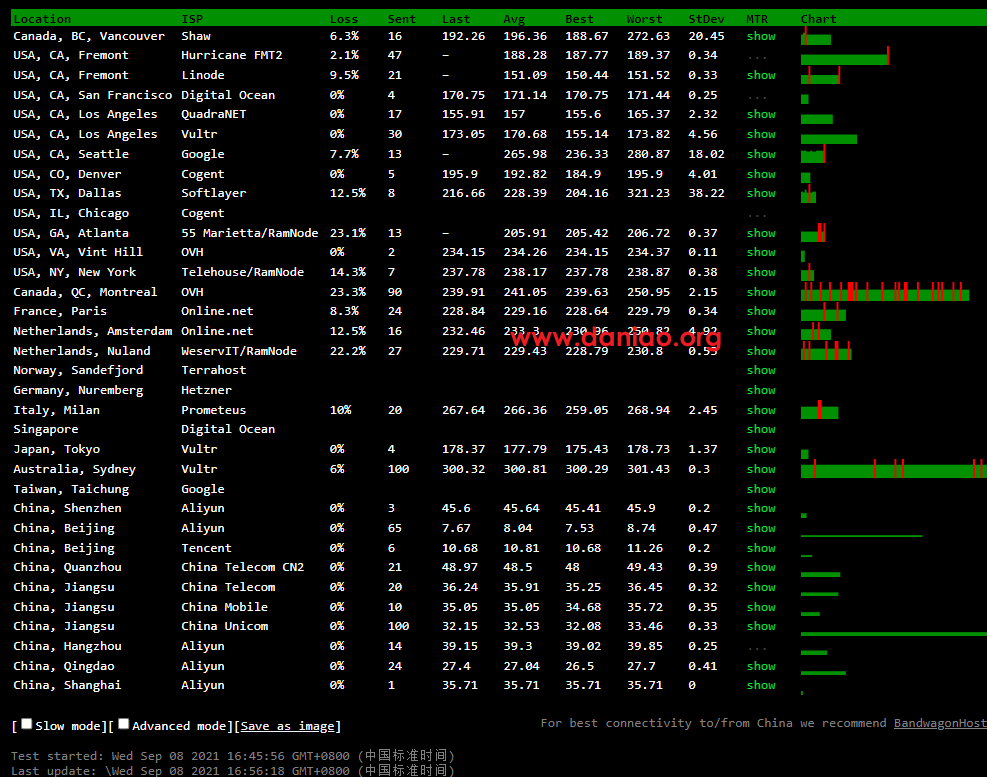Select the 38.22 StDev value for Dallas
This screenshot has height=777, width=987.
706,193
